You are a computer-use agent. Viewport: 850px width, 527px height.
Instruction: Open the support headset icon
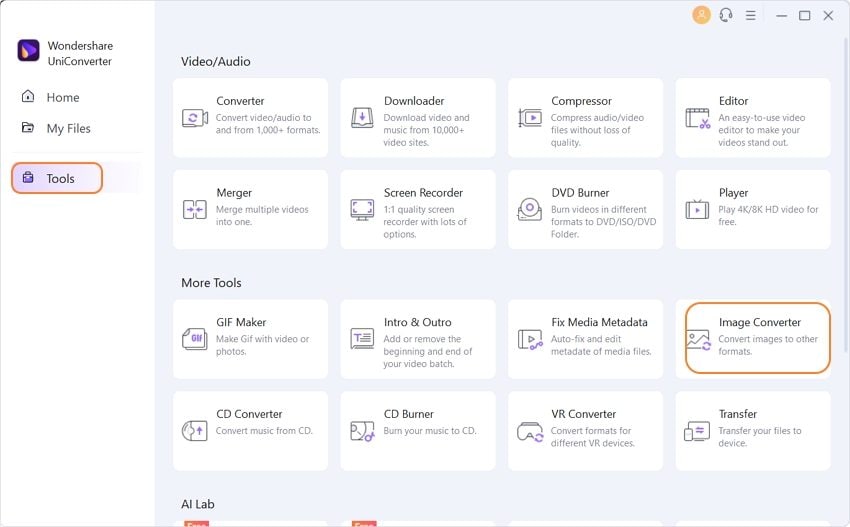click(x=726, y=15)
